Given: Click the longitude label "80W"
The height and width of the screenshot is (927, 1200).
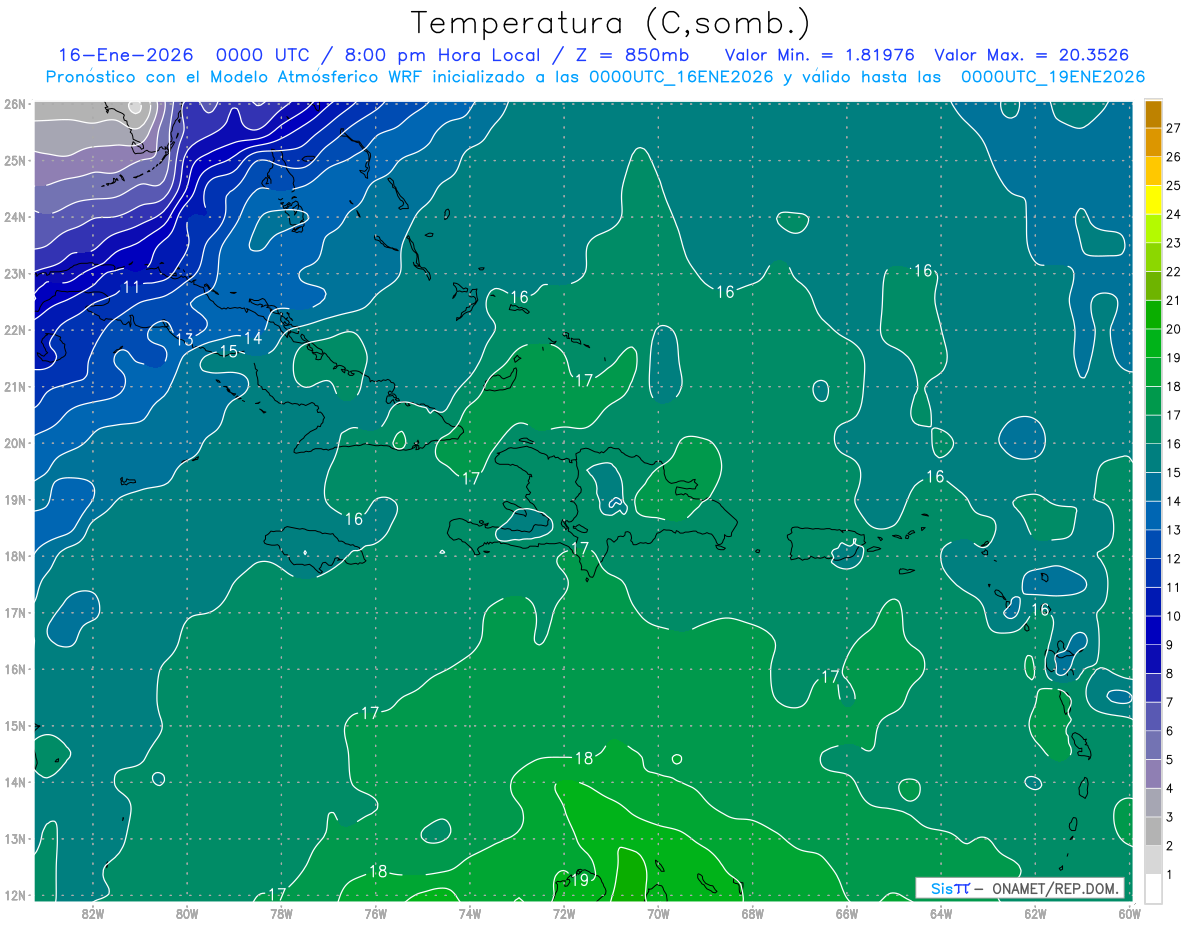Looking at the screenshot, I should point(187,913).
